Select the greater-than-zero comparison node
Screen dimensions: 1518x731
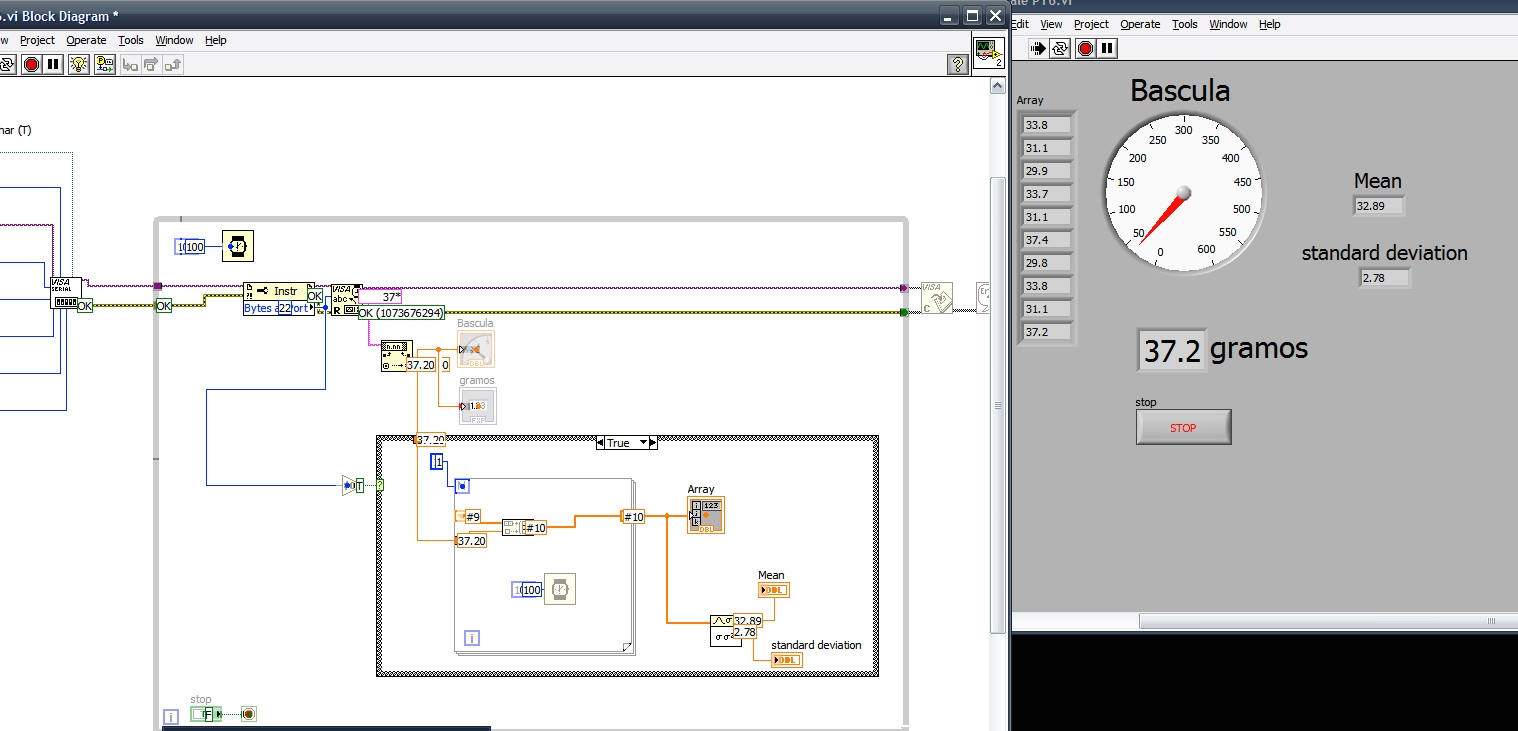click(x=348, y=486)
